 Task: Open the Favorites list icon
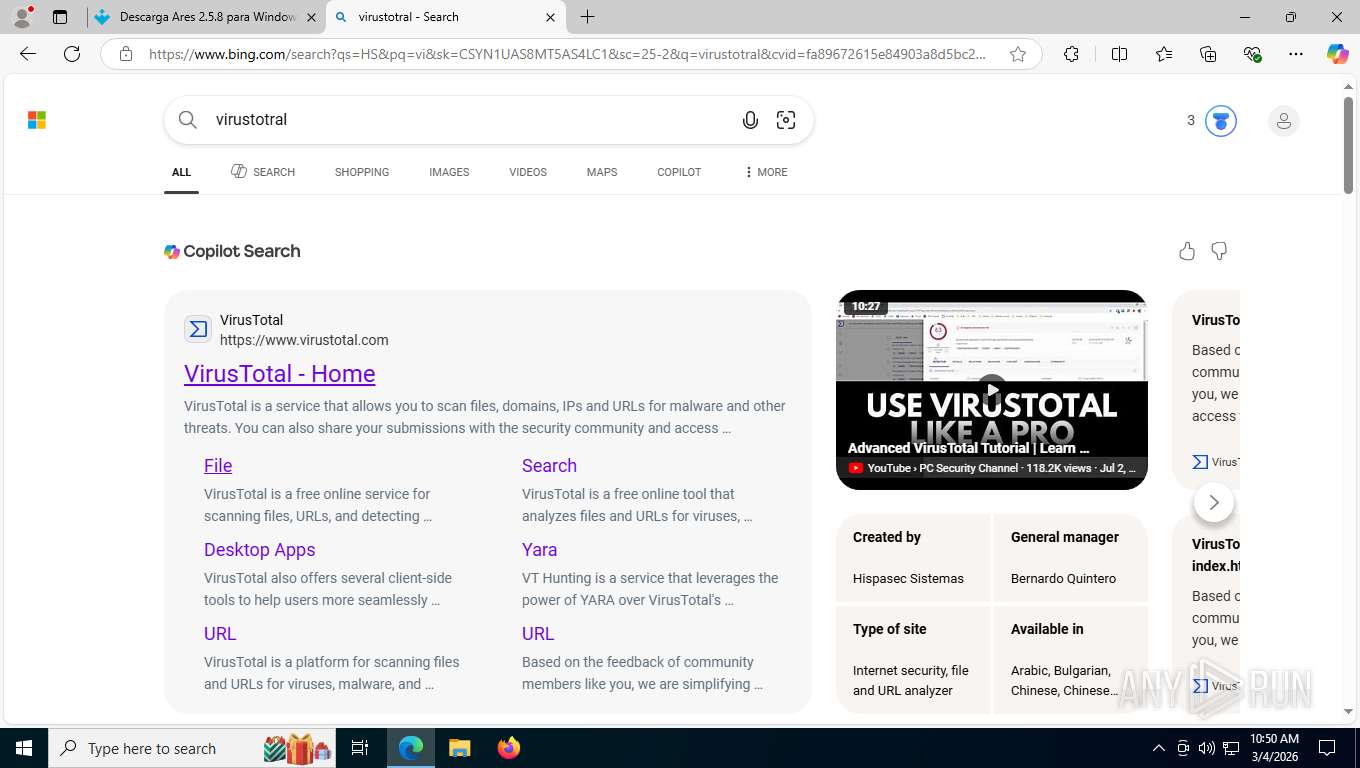[x=1164, y=54]
